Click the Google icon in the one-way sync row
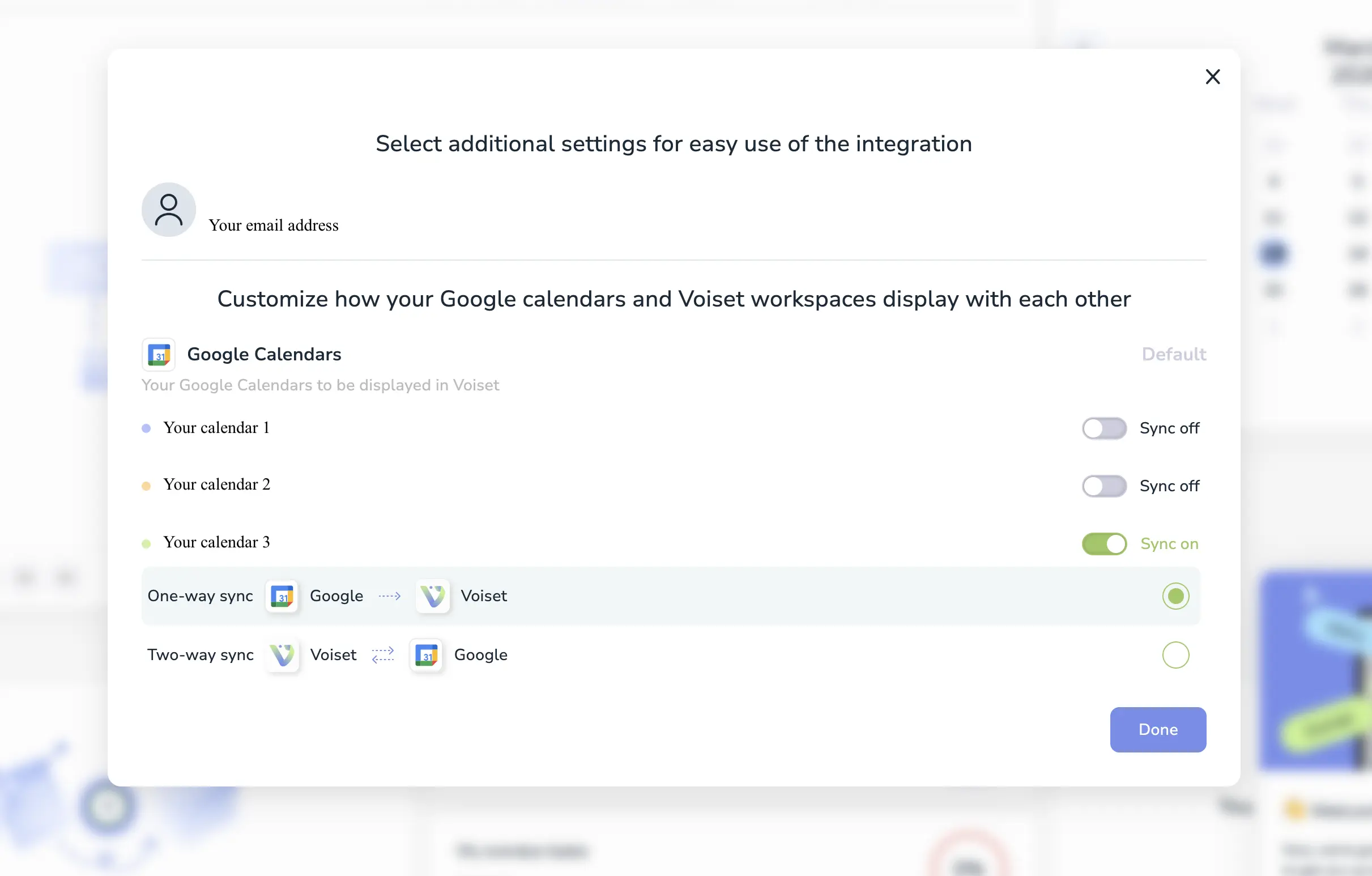 283,596
